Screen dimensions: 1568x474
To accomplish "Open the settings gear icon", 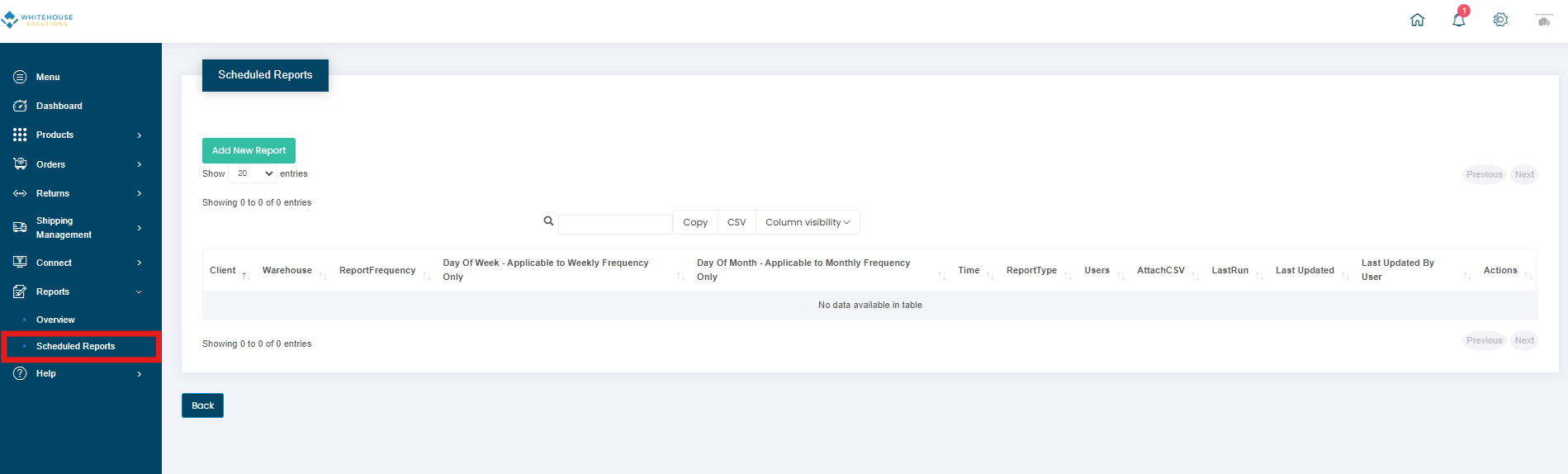I will 1500,20.
